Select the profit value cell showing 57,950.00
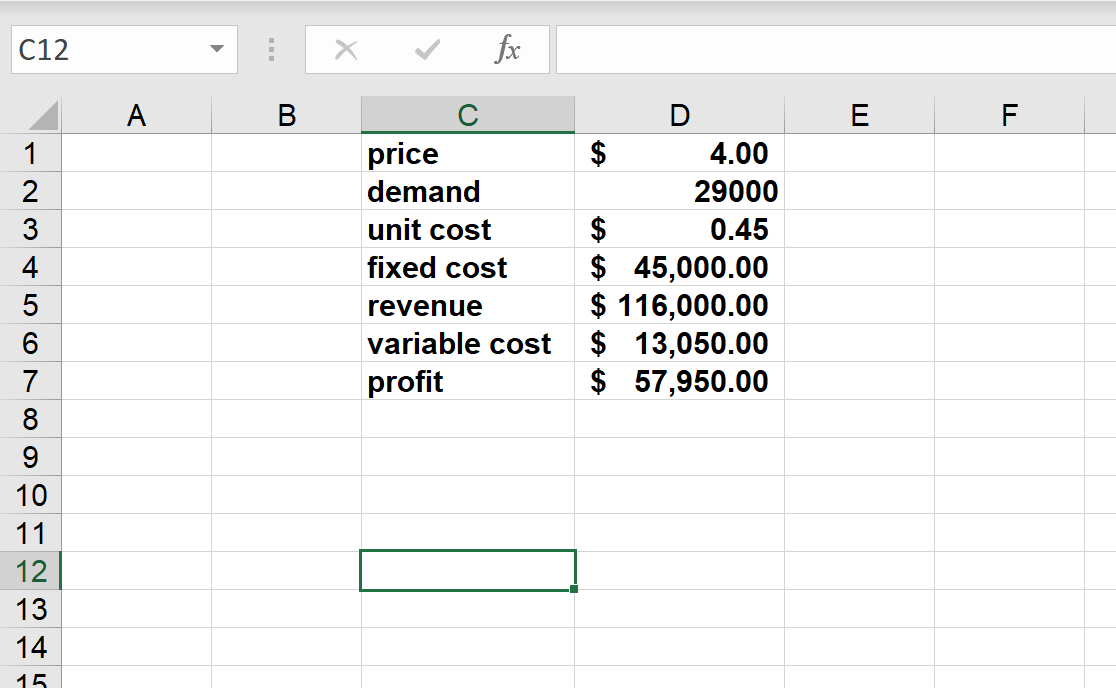 click(x=679, y=381)
